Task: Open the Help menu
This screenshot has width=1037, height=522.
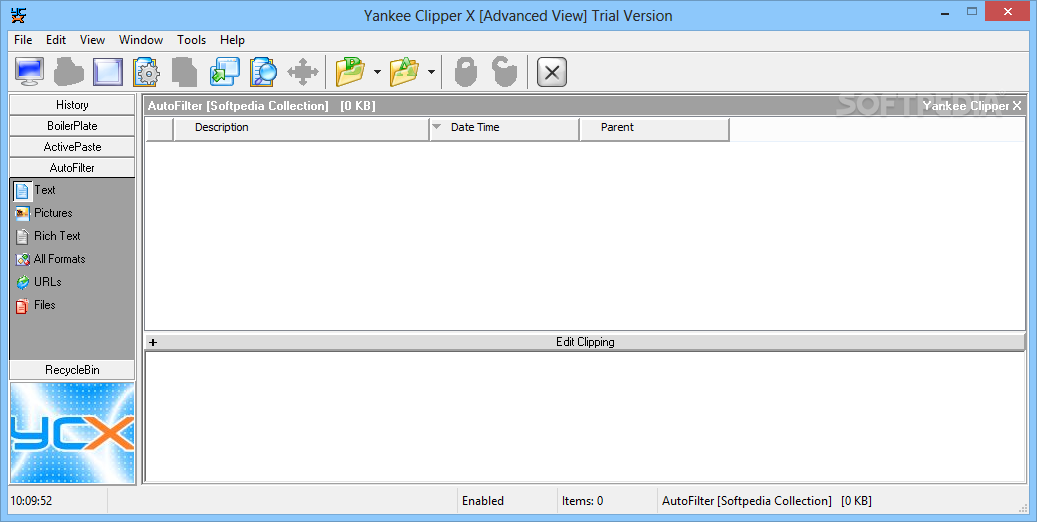Action: click(232, 40)
